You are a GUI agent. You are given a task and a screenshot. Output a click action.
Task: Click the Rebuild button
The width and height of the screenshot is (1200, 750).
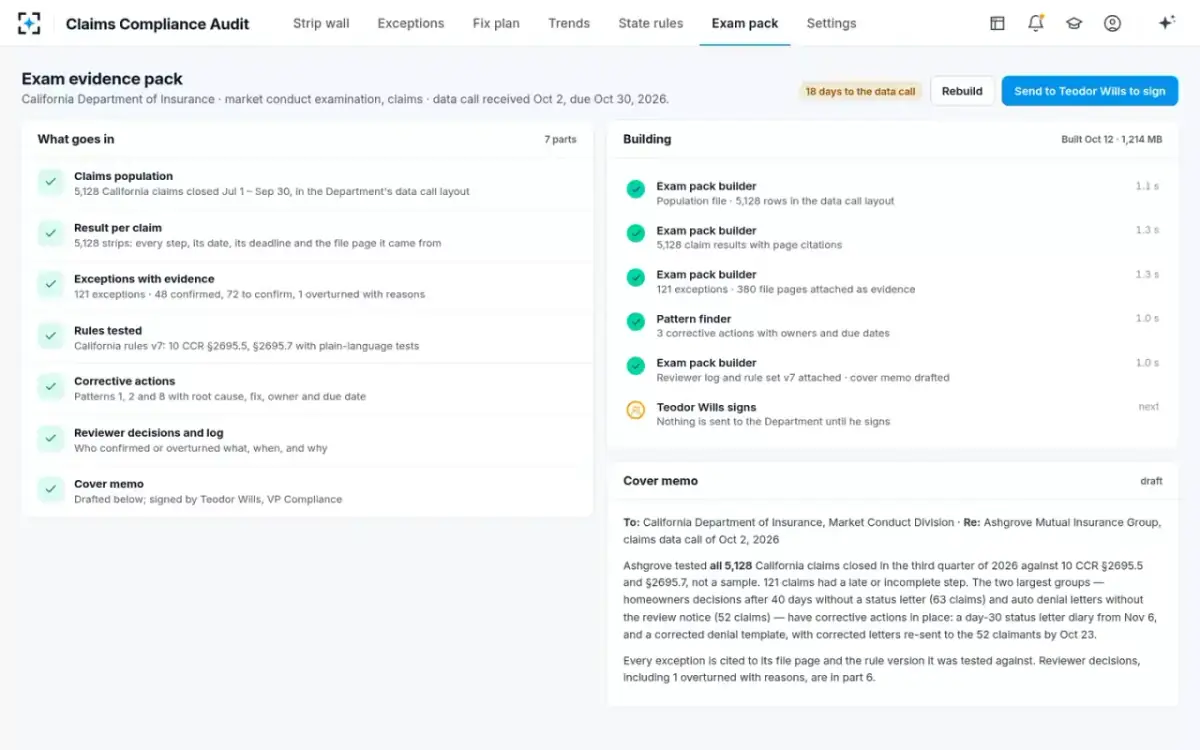pyautogui.click(x=962, y=91)
